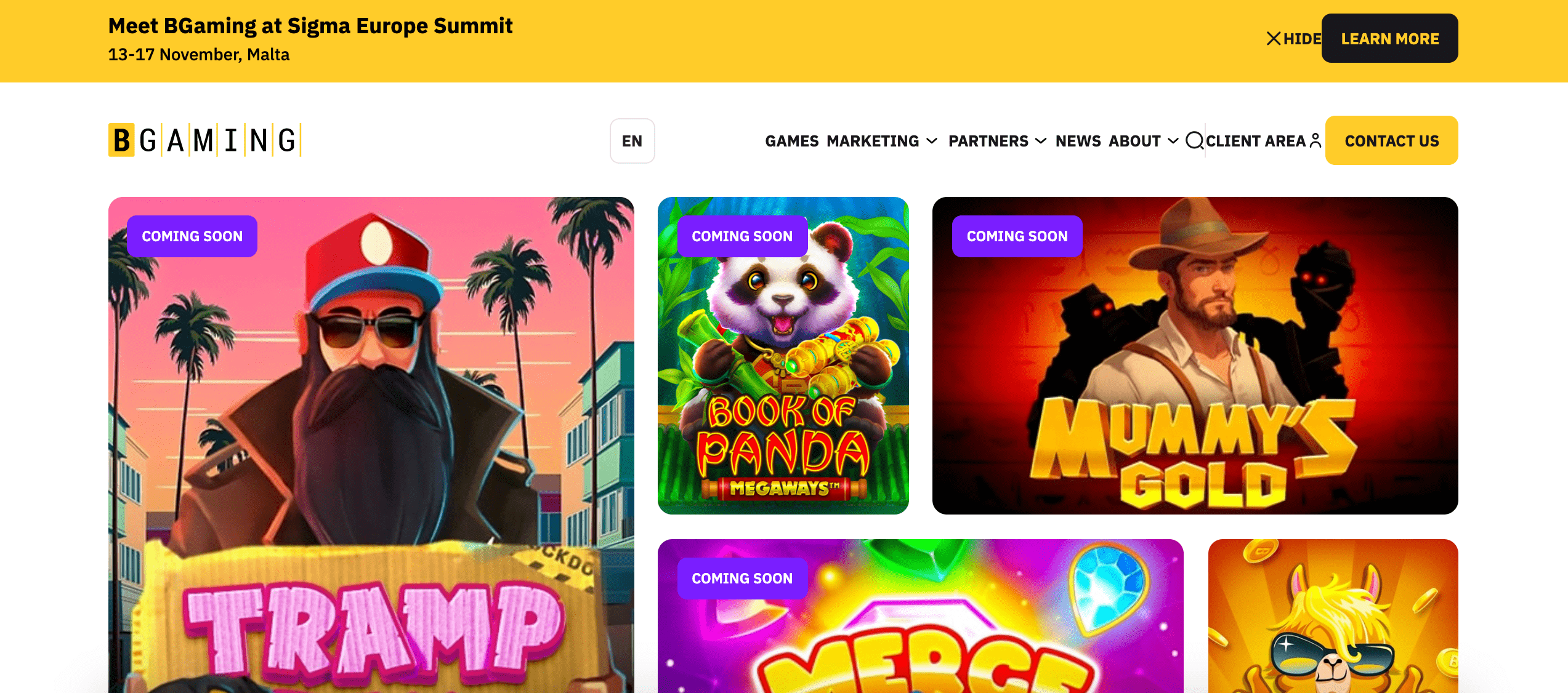
Task: Click the Learn More button
Action: point(1389,38)
